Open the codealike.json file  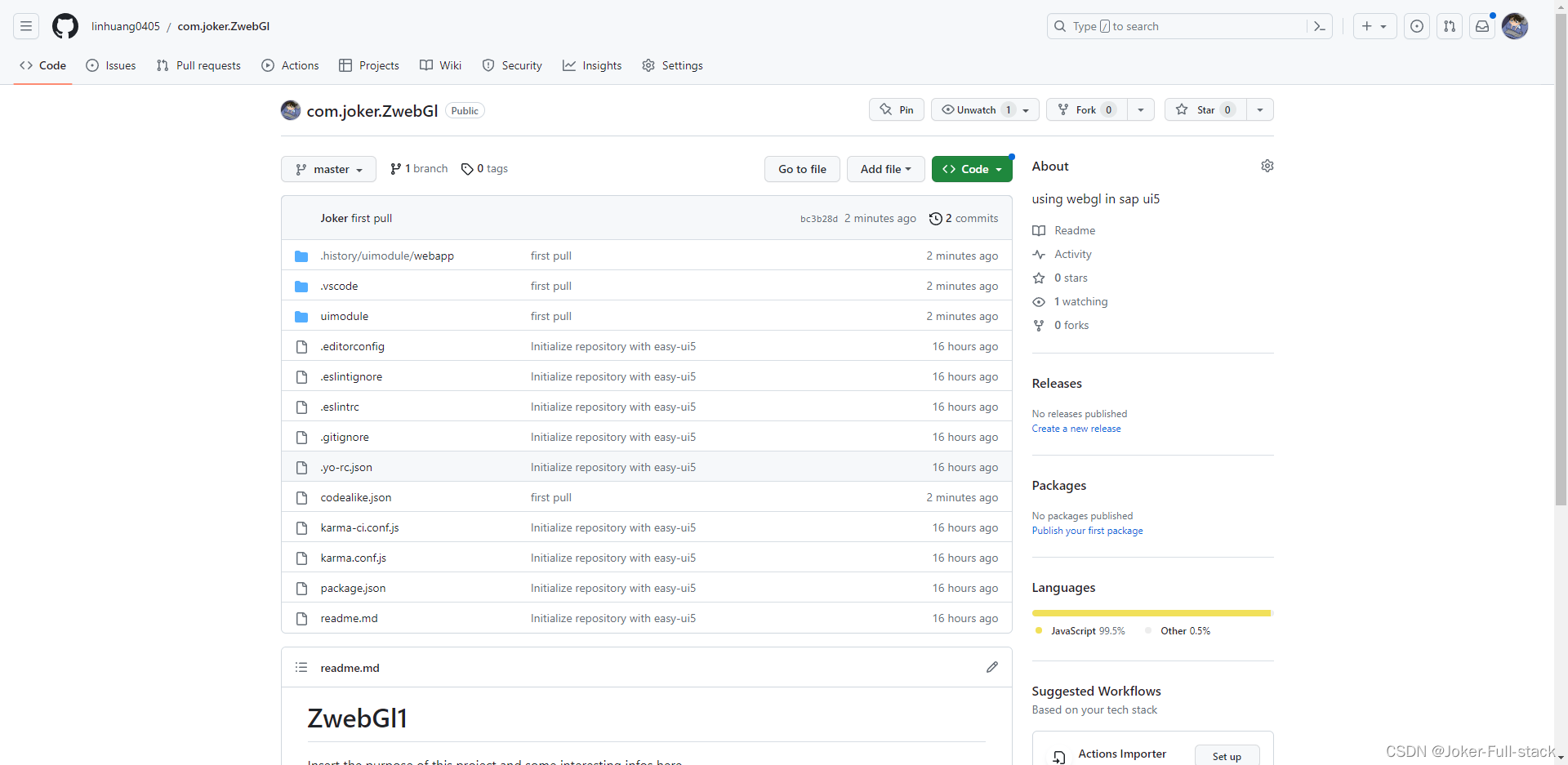click(356, 497)
